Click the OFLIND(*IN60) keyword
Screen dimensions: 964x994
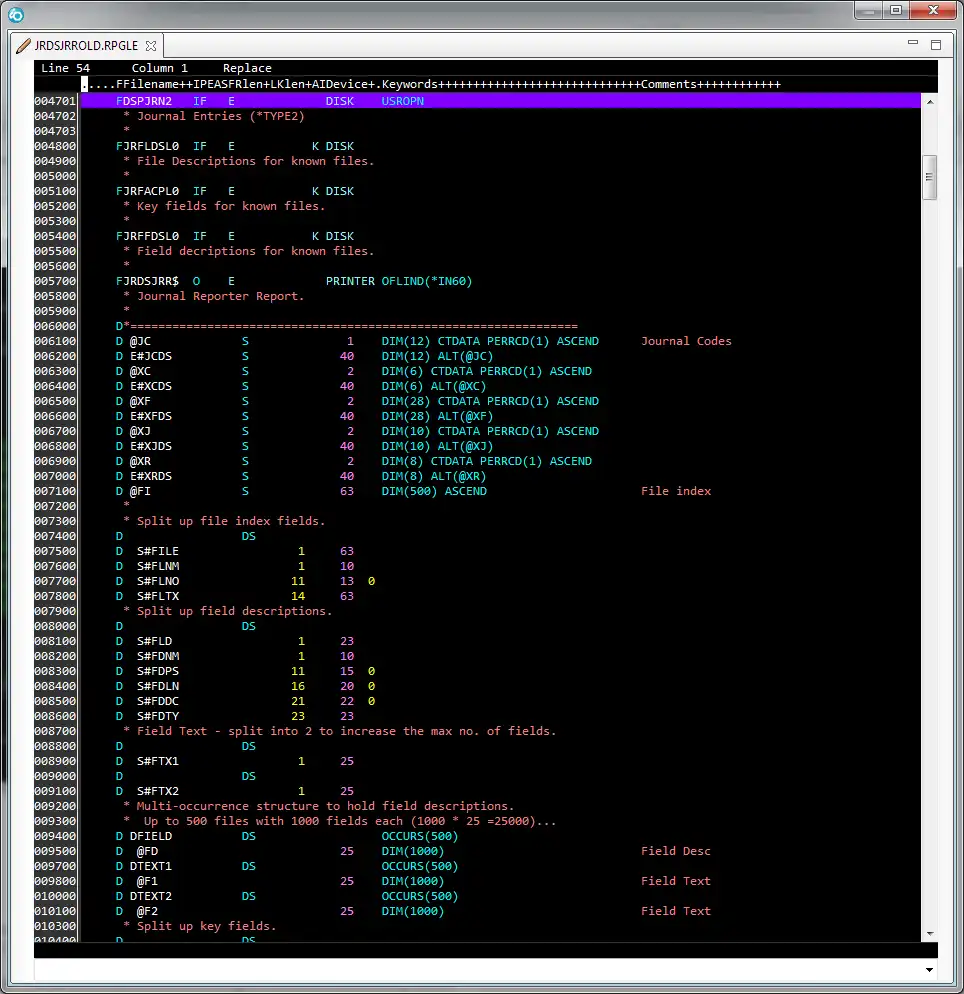[x=427, y=281]
